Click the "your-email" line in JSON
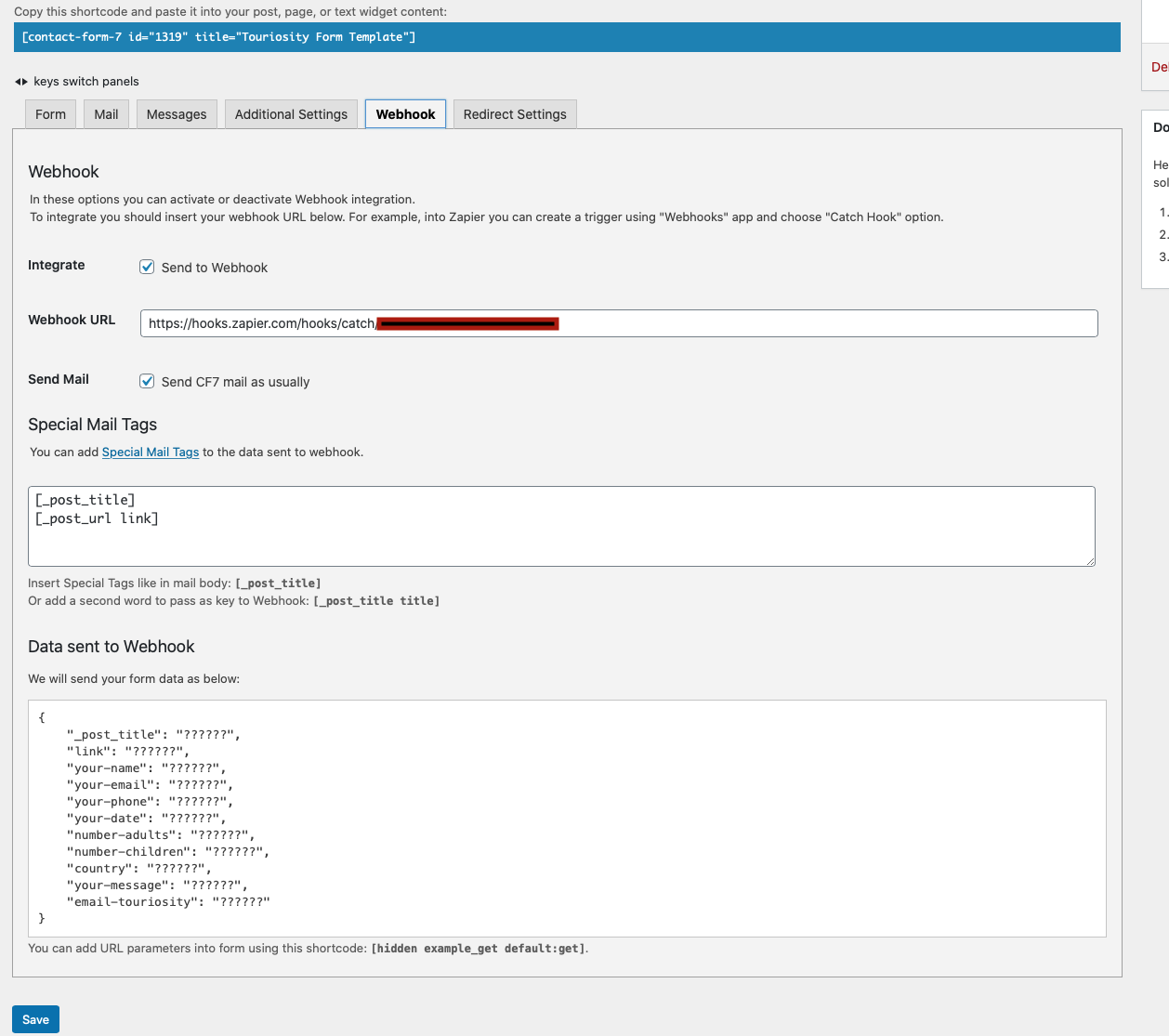1169x1036 pixels. [150, 785]
